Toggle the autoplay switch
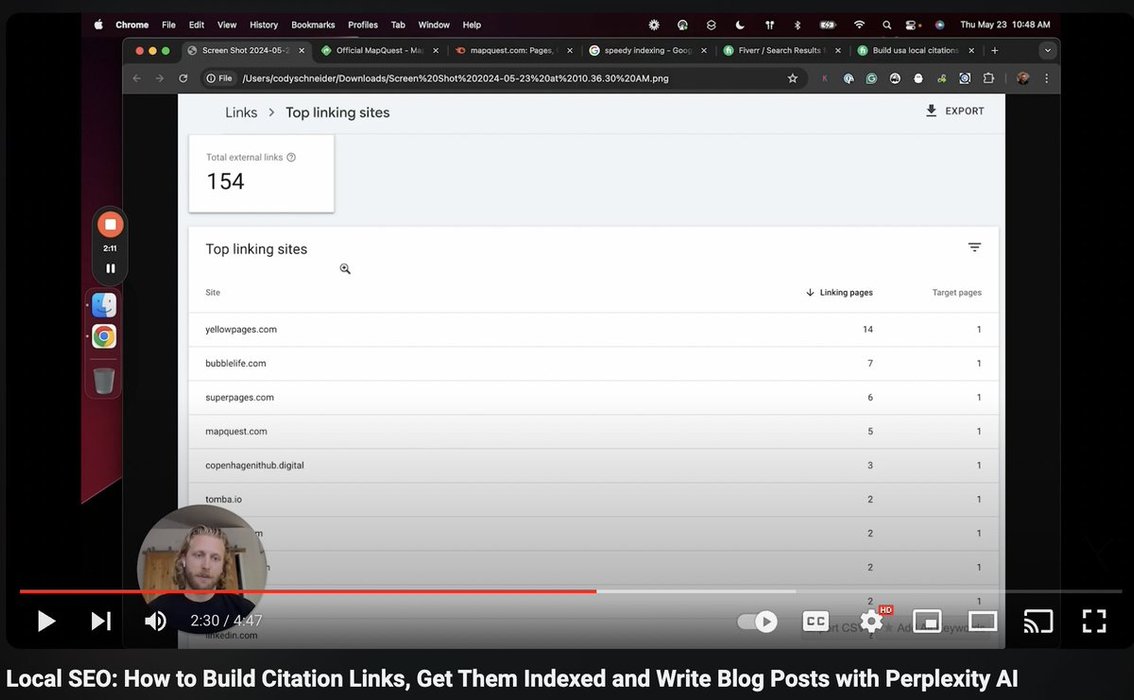Viewport: 1134px width, 700px height. tap(757, 621)
